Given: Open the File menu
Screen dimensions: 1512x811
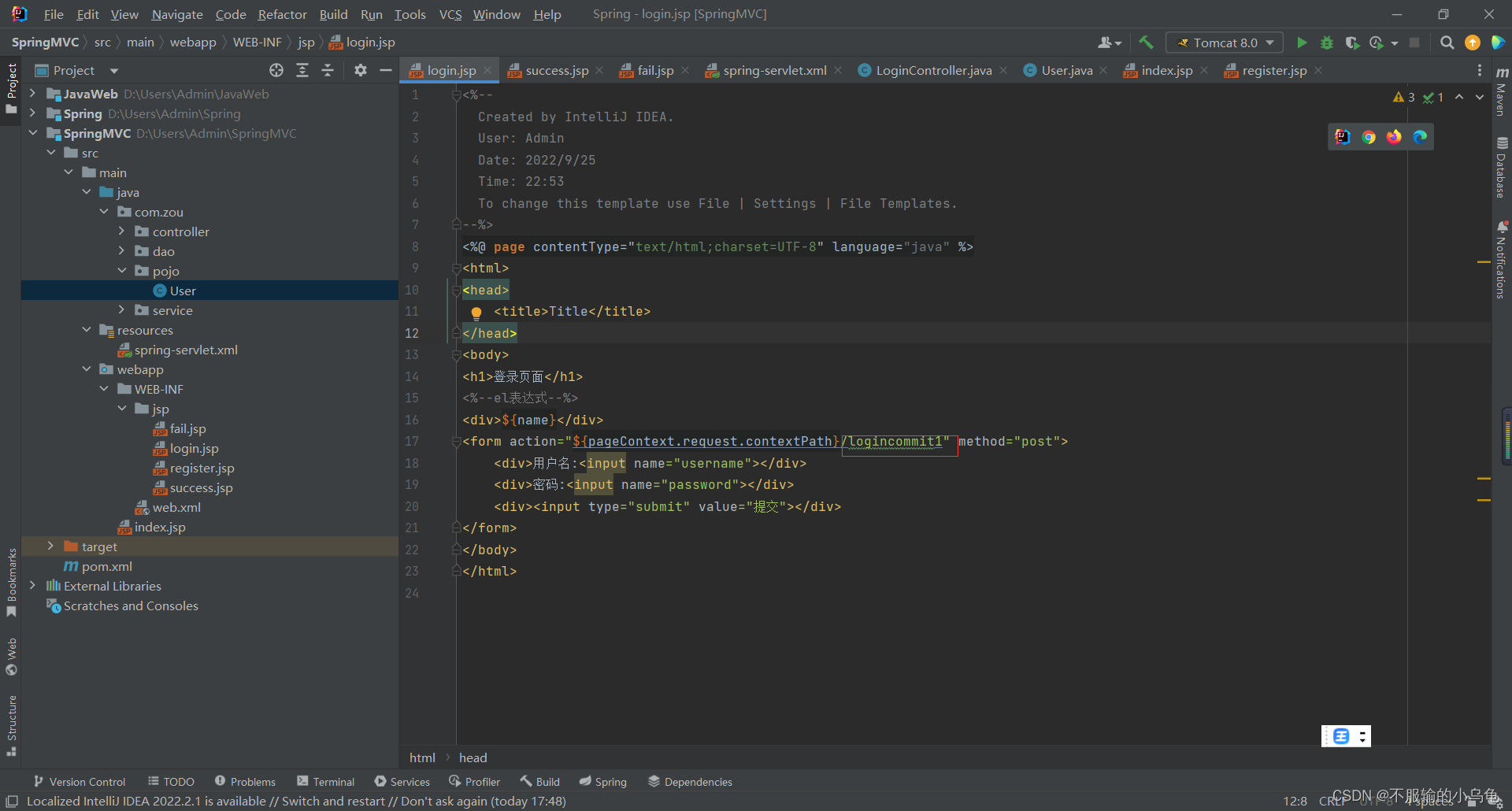Looking at the screenshot, I should coord(54,14).
